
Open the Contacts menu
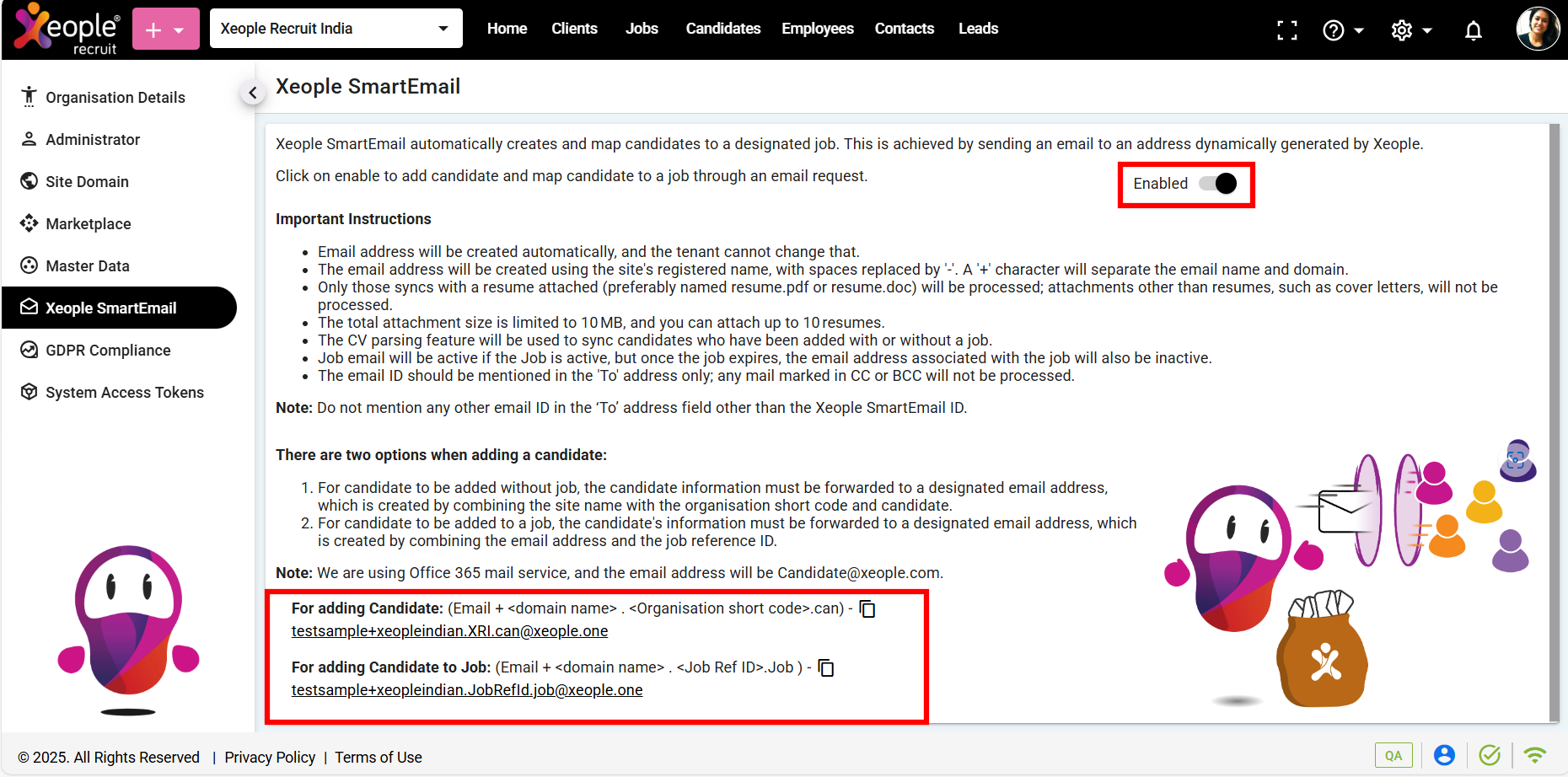tap(905, 29)
